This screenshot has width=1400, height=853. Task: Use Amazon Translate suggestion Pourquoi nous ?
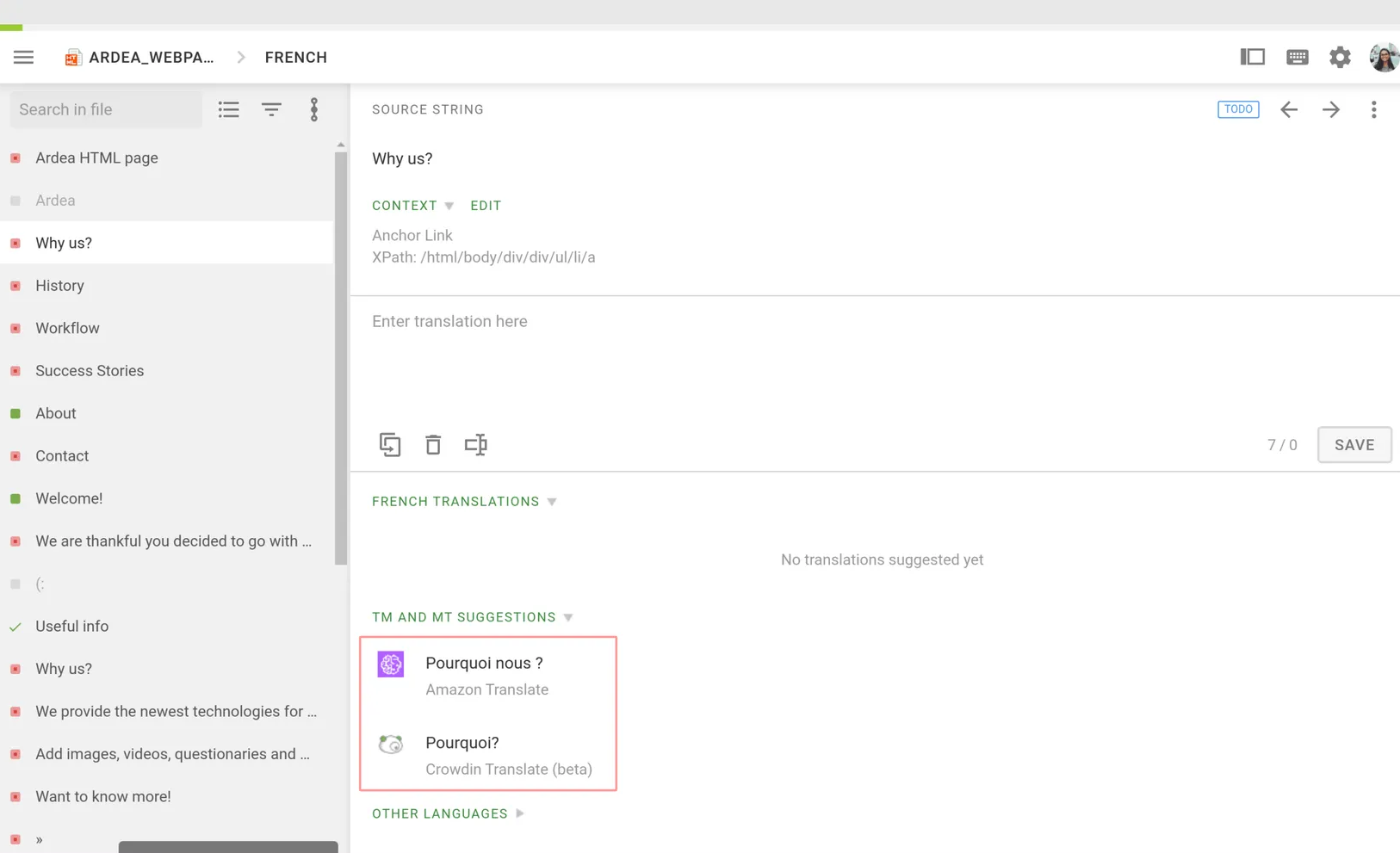pos(488,676)
